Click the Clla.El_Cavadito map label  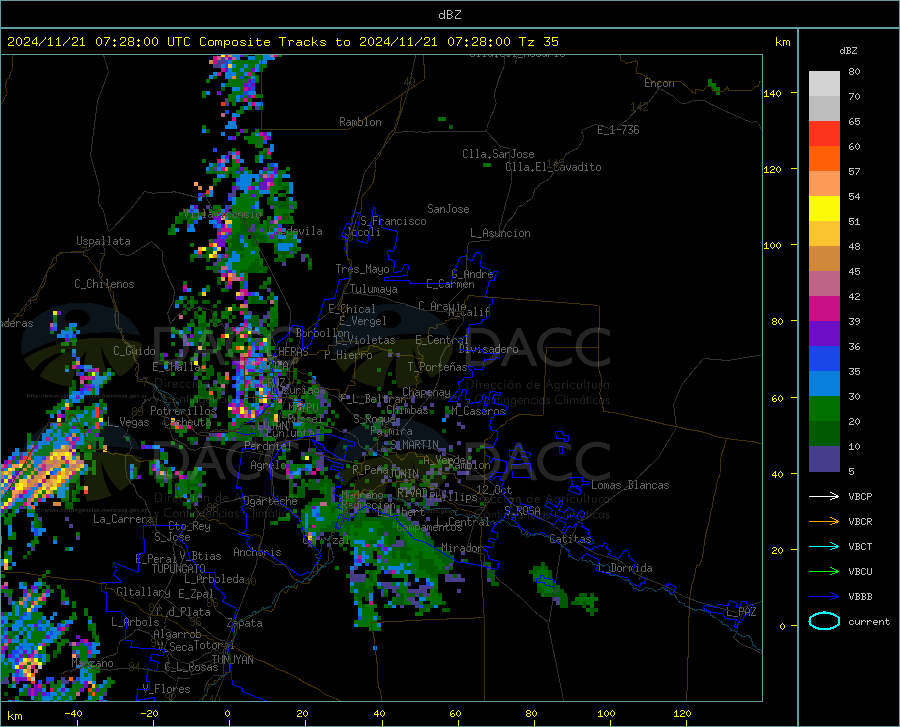point(553,167)
